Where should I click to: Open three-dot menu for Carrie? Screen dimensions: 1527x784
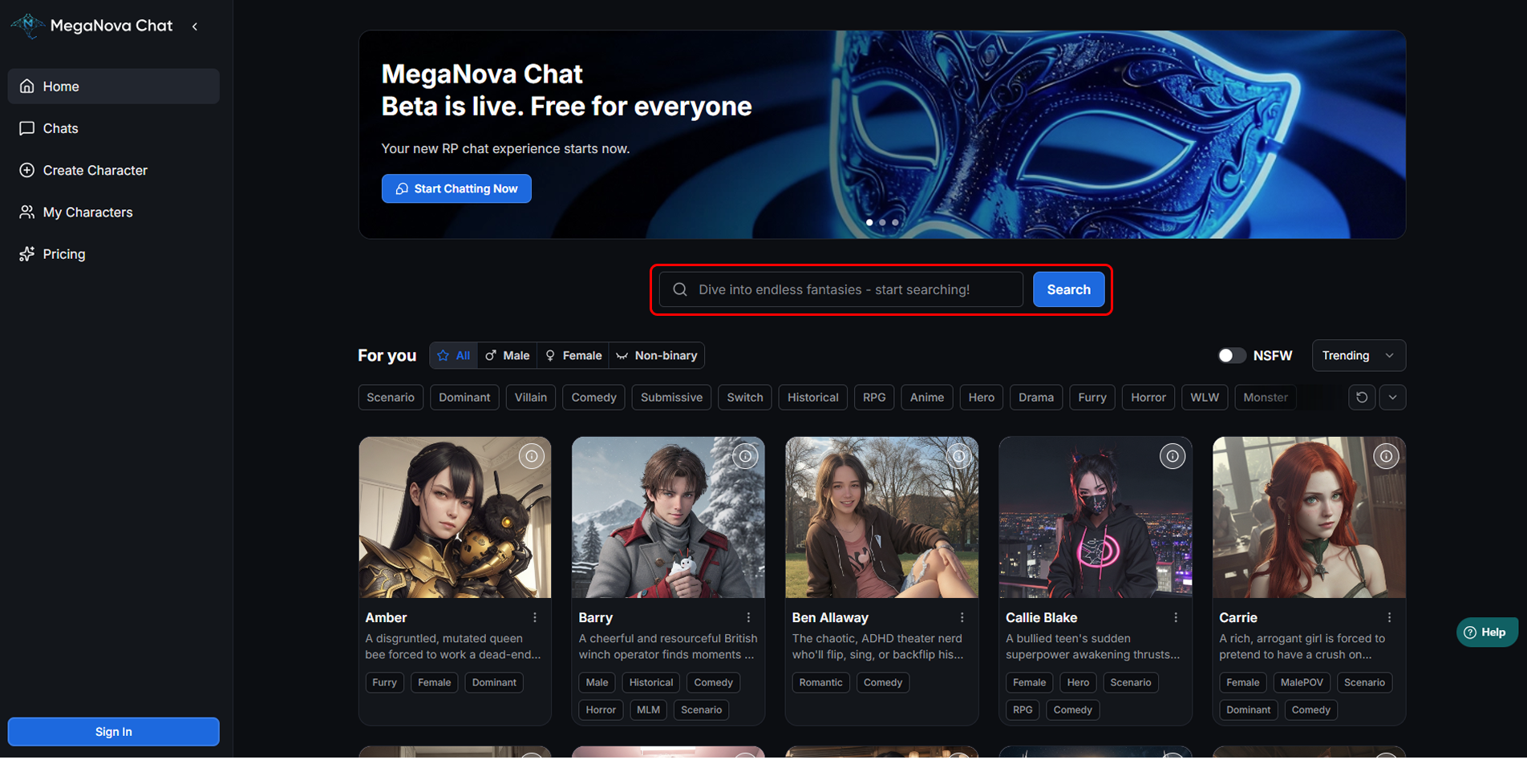click(1389, 617)
